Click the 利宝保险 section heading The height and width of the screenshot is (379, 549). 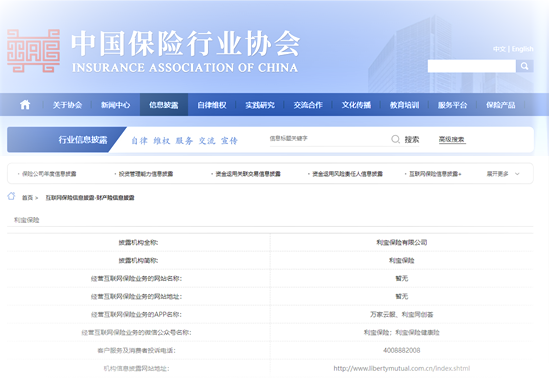(27, 220)
